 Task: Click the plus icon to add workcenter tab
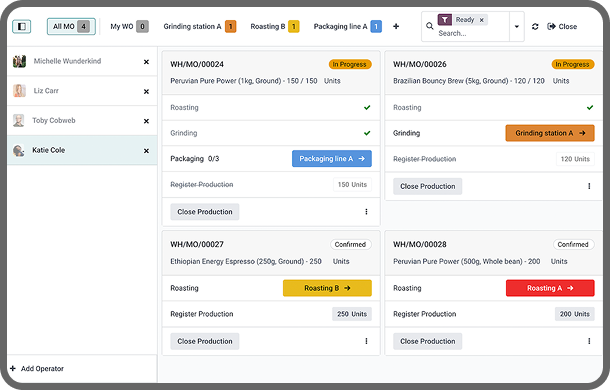[396, 26]
